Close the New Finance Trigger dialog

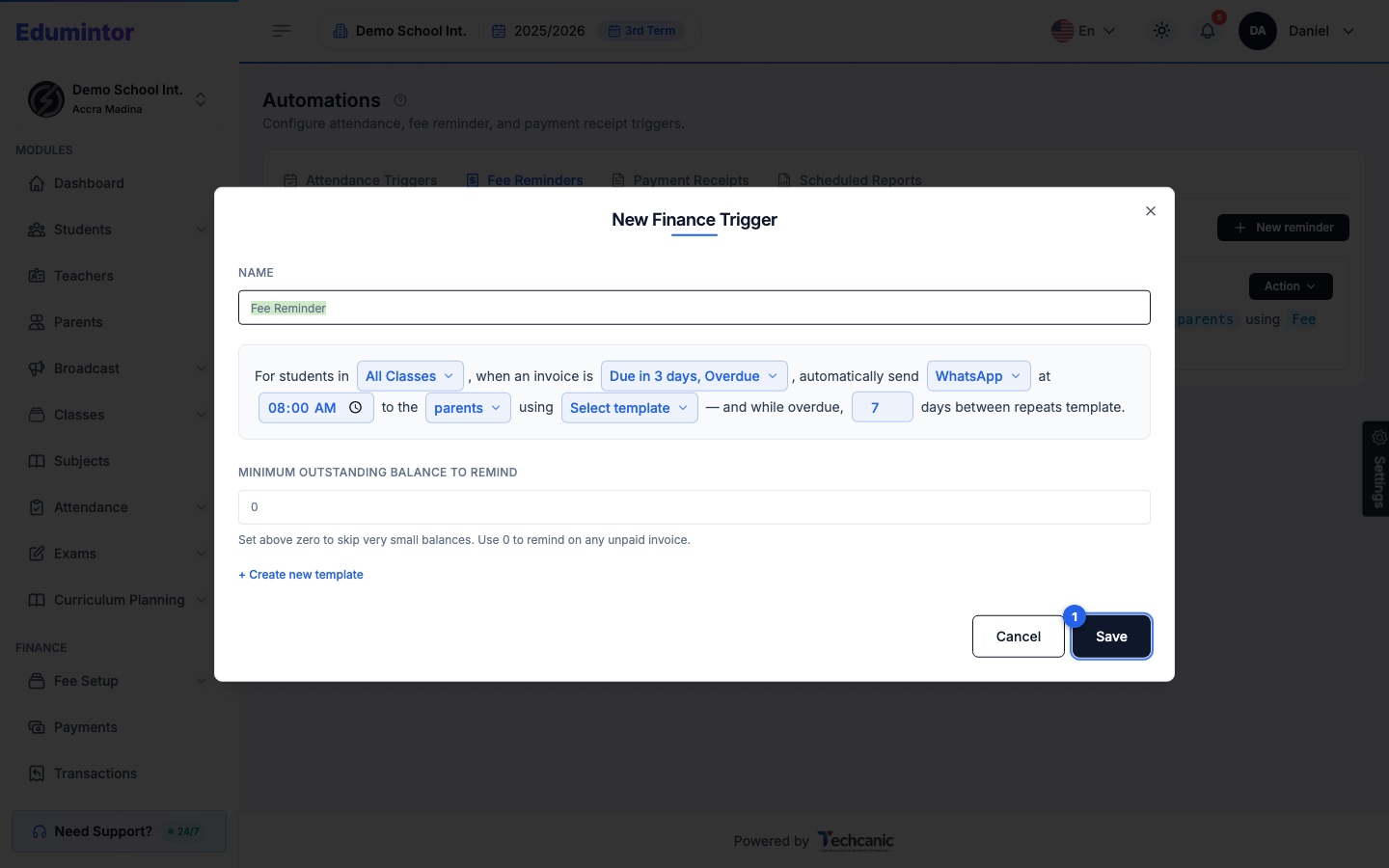[1151, 211]
